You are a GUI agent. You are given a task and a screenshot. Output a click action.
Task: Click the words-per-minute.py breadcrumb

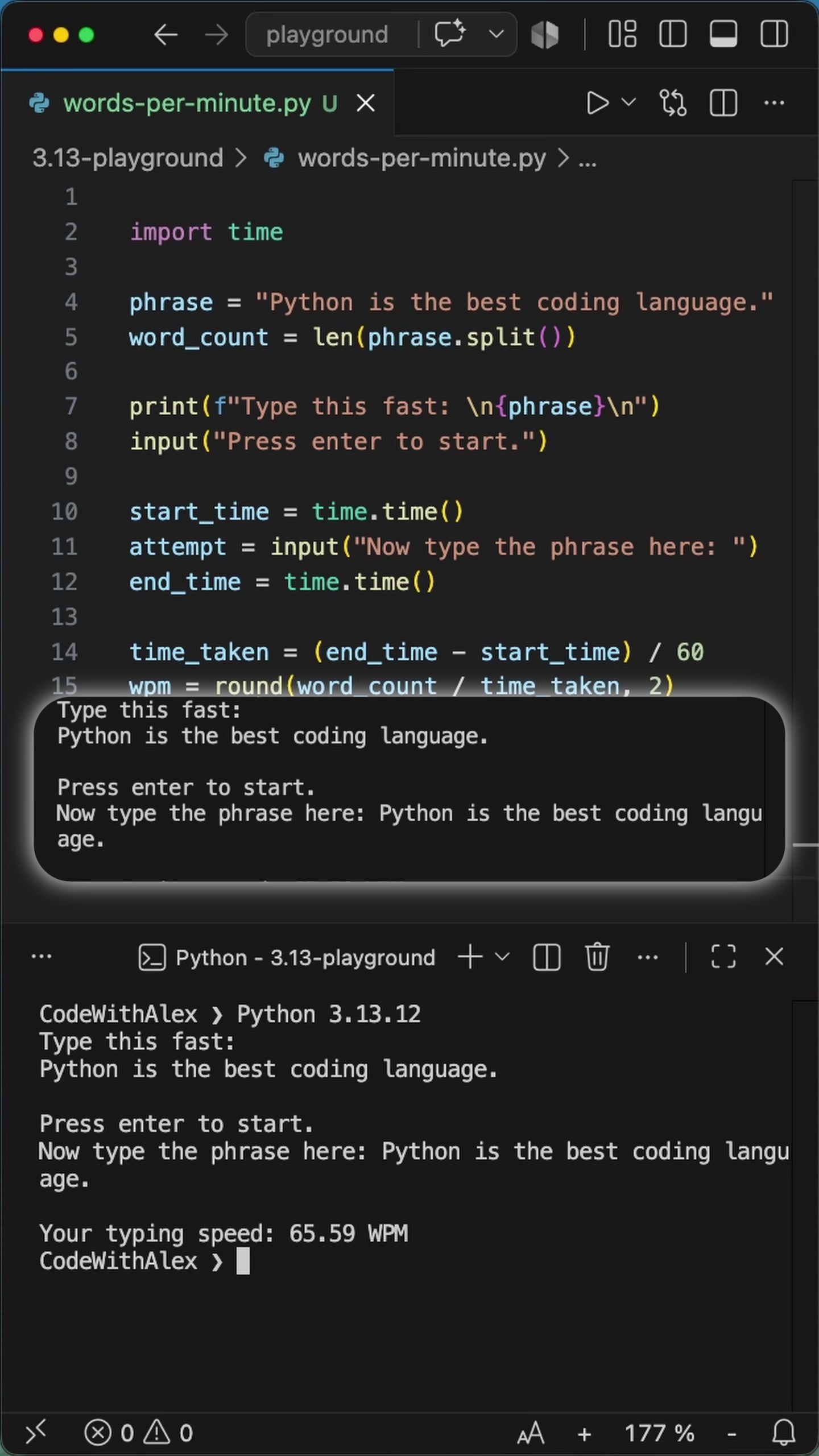pyautogui.click(x=421, y=158)
